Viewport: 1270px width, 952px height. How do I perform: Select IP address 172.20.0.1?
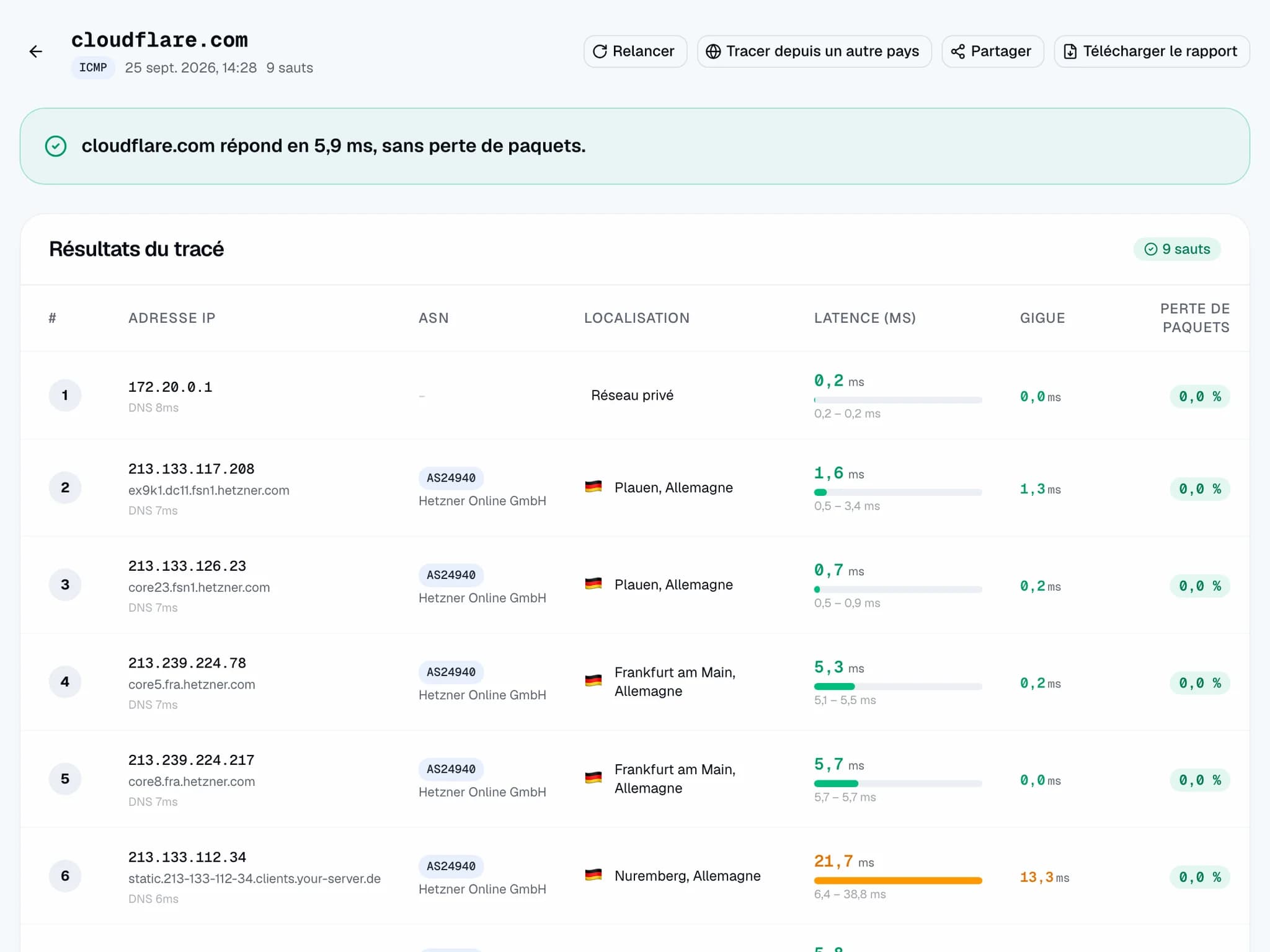coord(171,387)
